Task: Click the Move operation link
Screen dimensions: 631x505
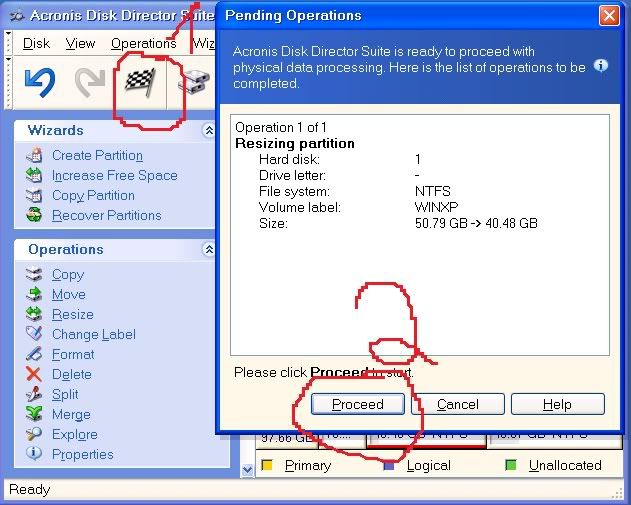Action: pyautogui.click(x=69, y=295)
